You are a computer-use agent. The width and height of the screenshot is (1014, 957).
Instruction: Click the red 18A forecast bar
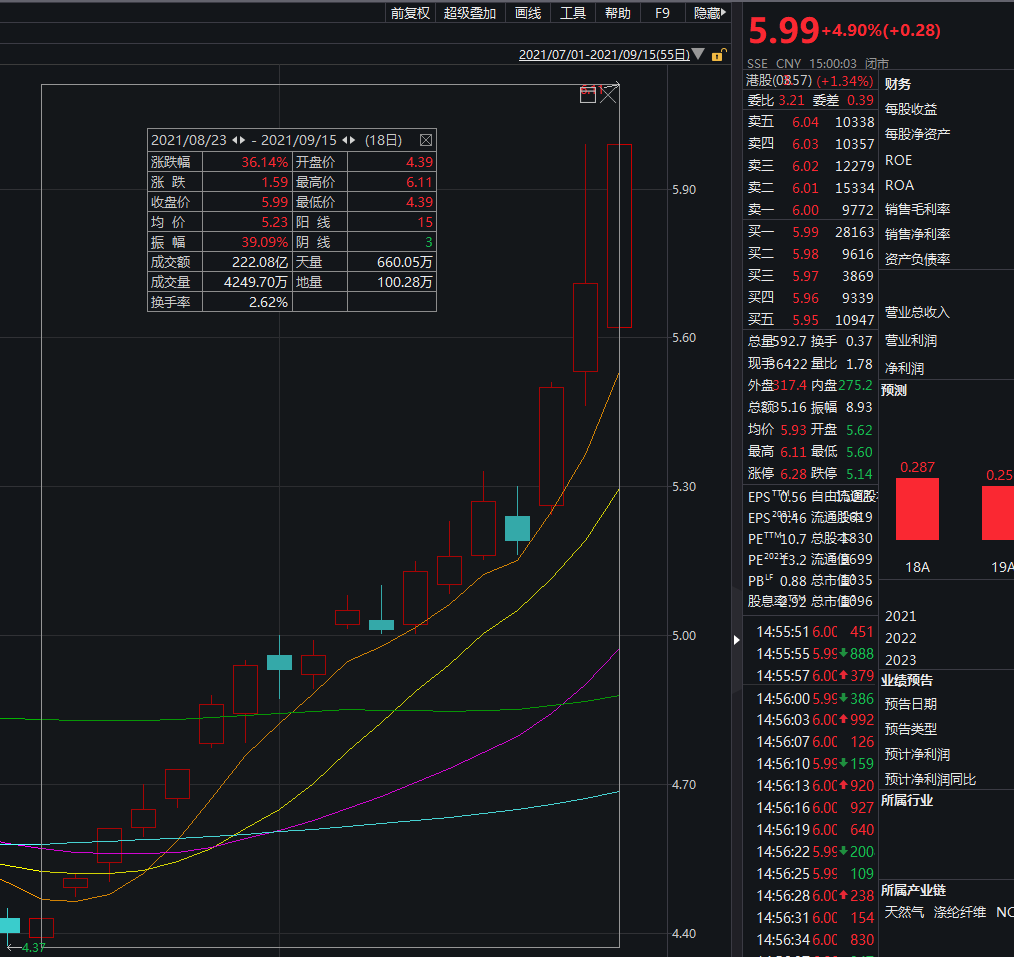pos(917,509)
